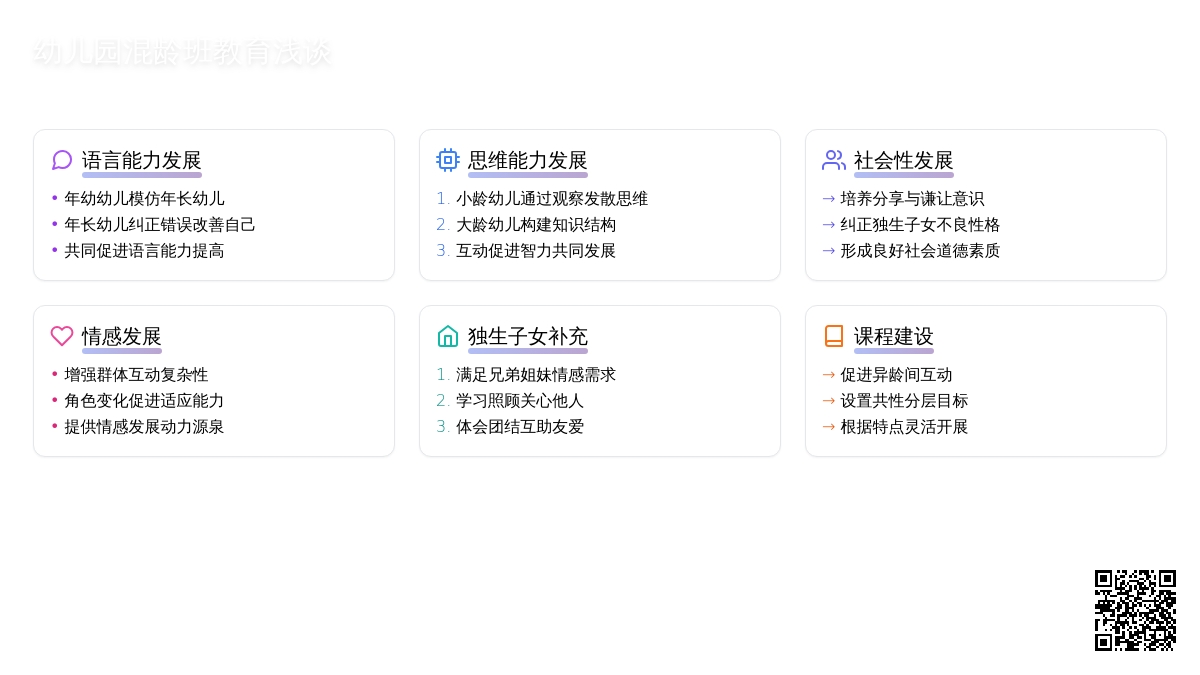Click the item 体会团结互助友爱
Image resolution: width=1200 pixels, height=675 pixels.
[x=520, y=426]
